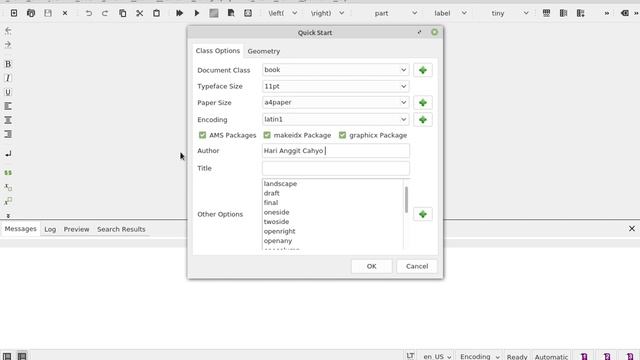Click into the empty Title field
Screen dimensions: 640x360
pyautogui.click(x=336, y=168)
